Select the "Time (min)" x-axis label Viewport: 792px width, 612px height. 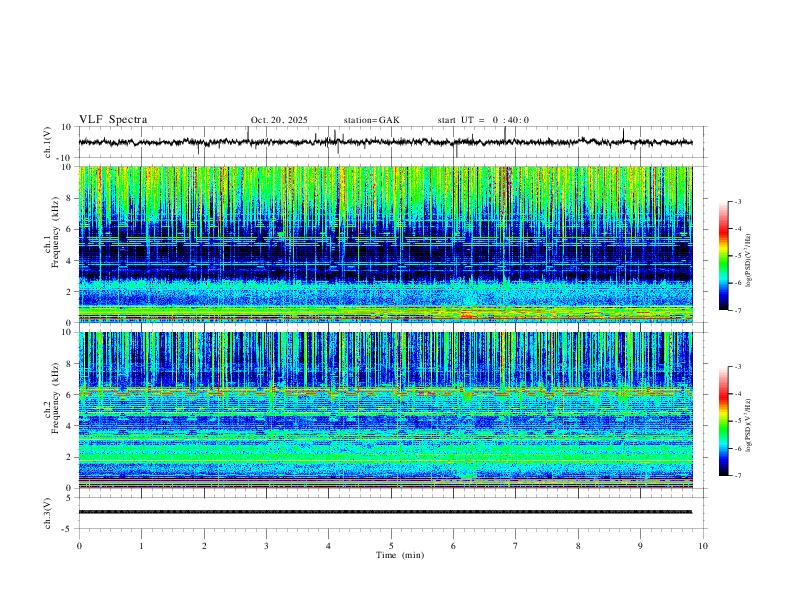[x=400, y=555]
